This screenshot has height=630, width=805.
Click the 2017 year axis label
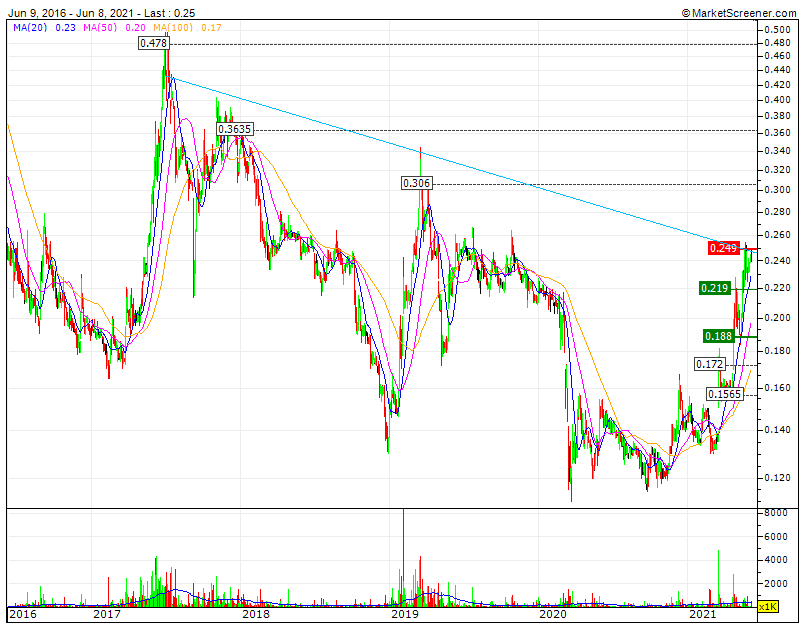107,614
